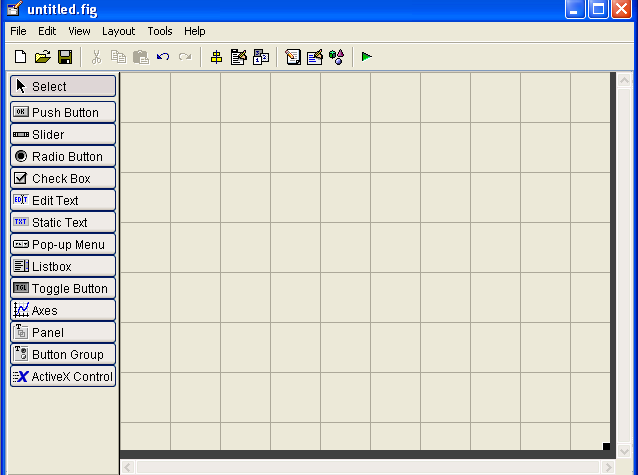The image size is (638, 475).
Task: Pick the Push Button component
Action: (63, 112)
